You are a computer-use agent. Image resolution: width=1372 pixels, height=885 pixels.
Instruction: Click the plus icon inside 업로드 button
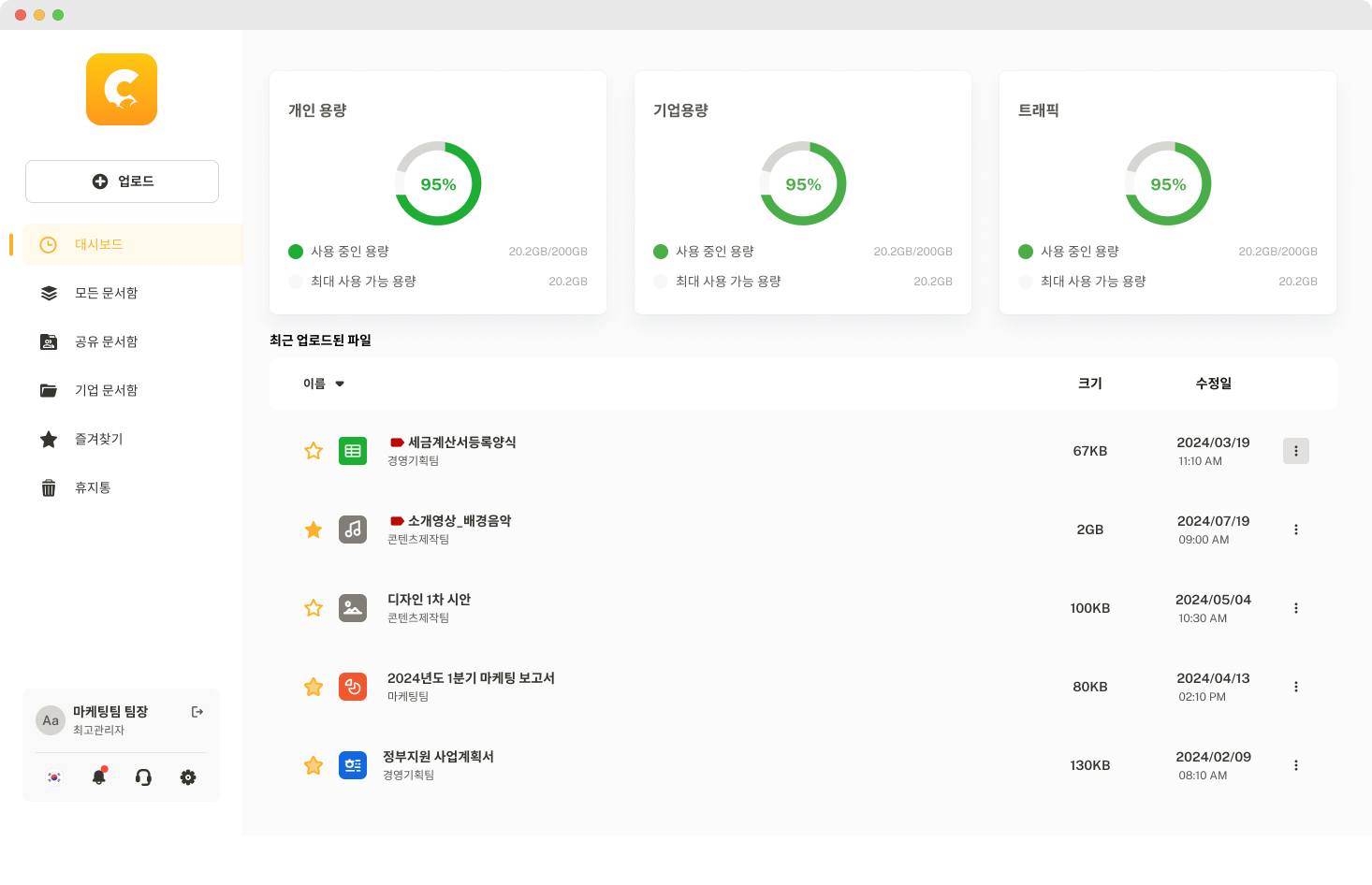100,181
